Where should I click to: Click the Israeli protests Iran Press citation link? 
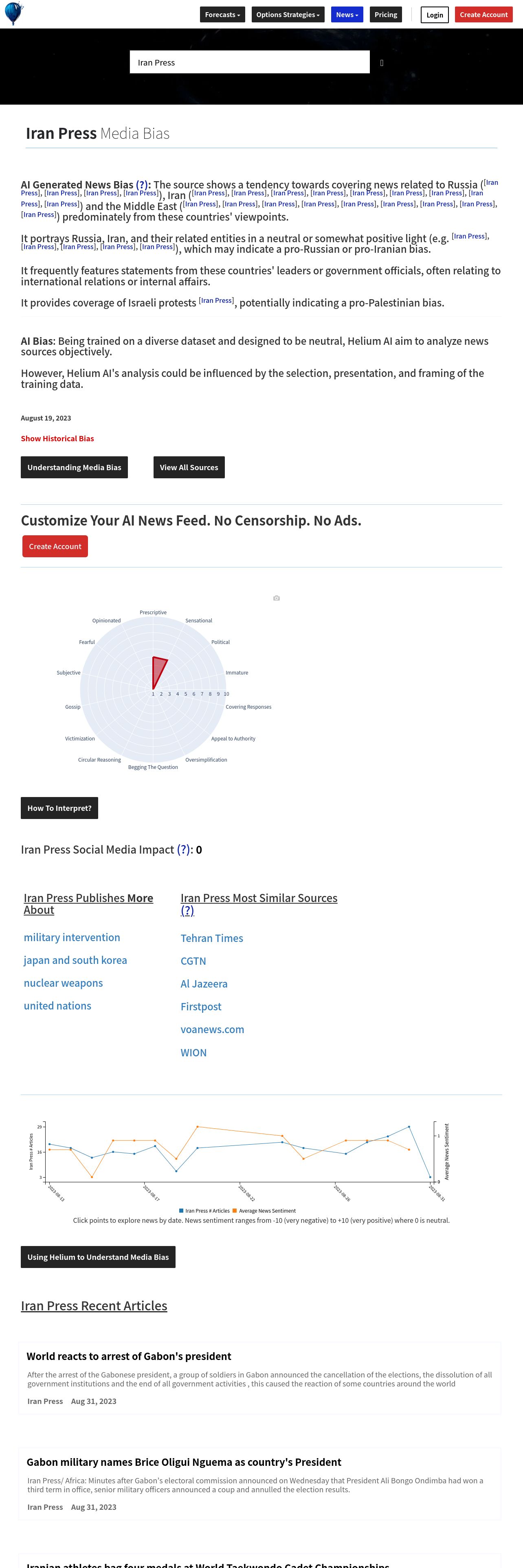coord(216,301)
